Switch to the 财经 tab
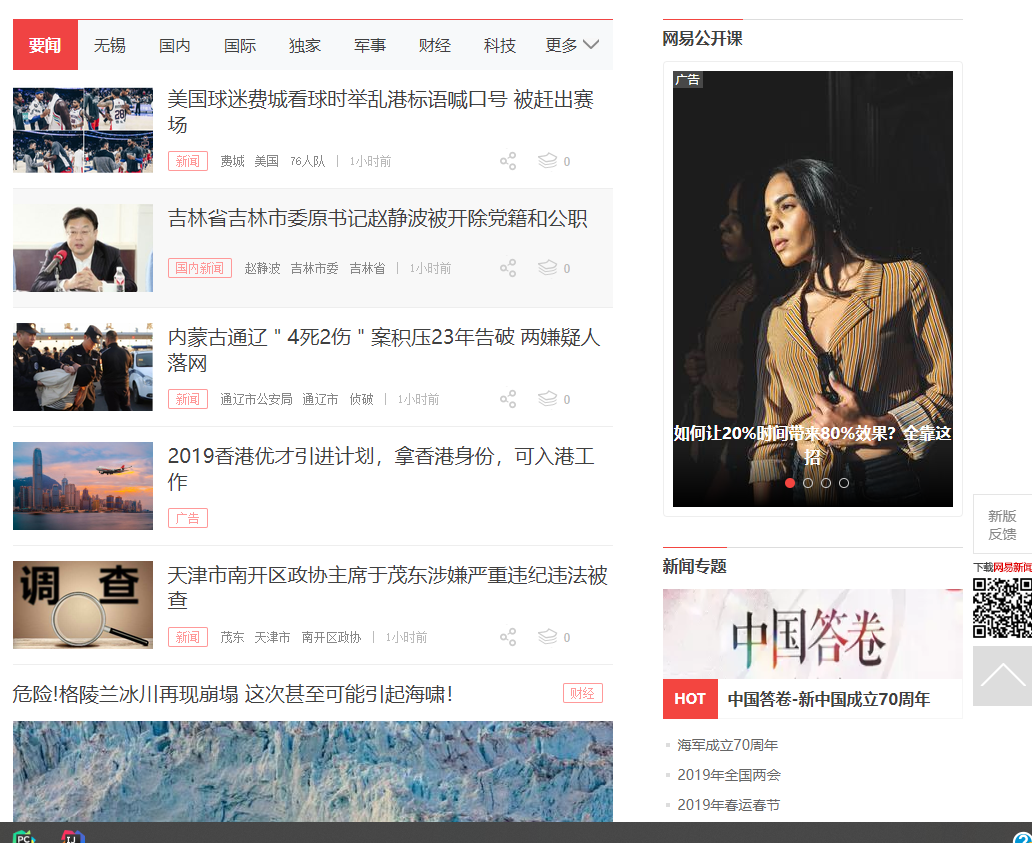This screenshot has width=1032, height=843. tap(435, 45)
